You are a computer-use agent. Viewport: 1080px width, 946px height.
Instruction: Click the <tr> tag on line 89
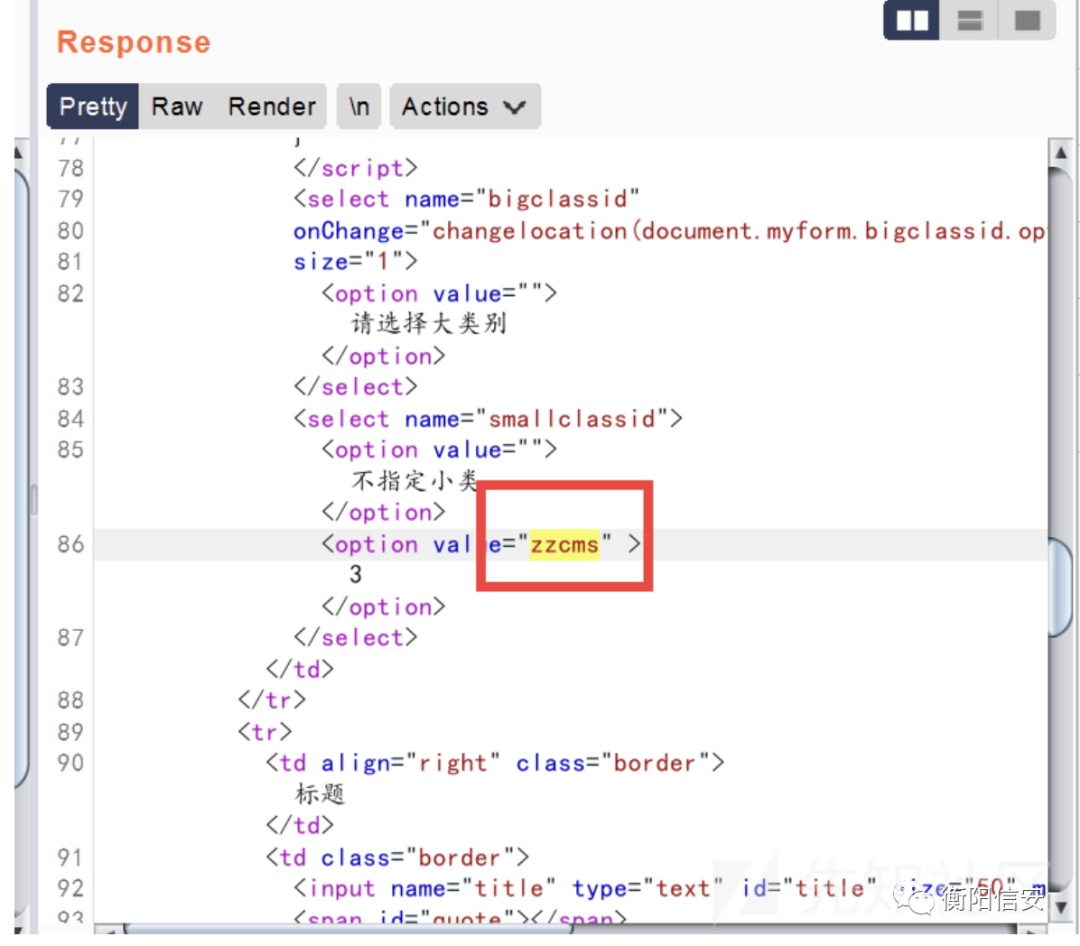pos(265,732)
